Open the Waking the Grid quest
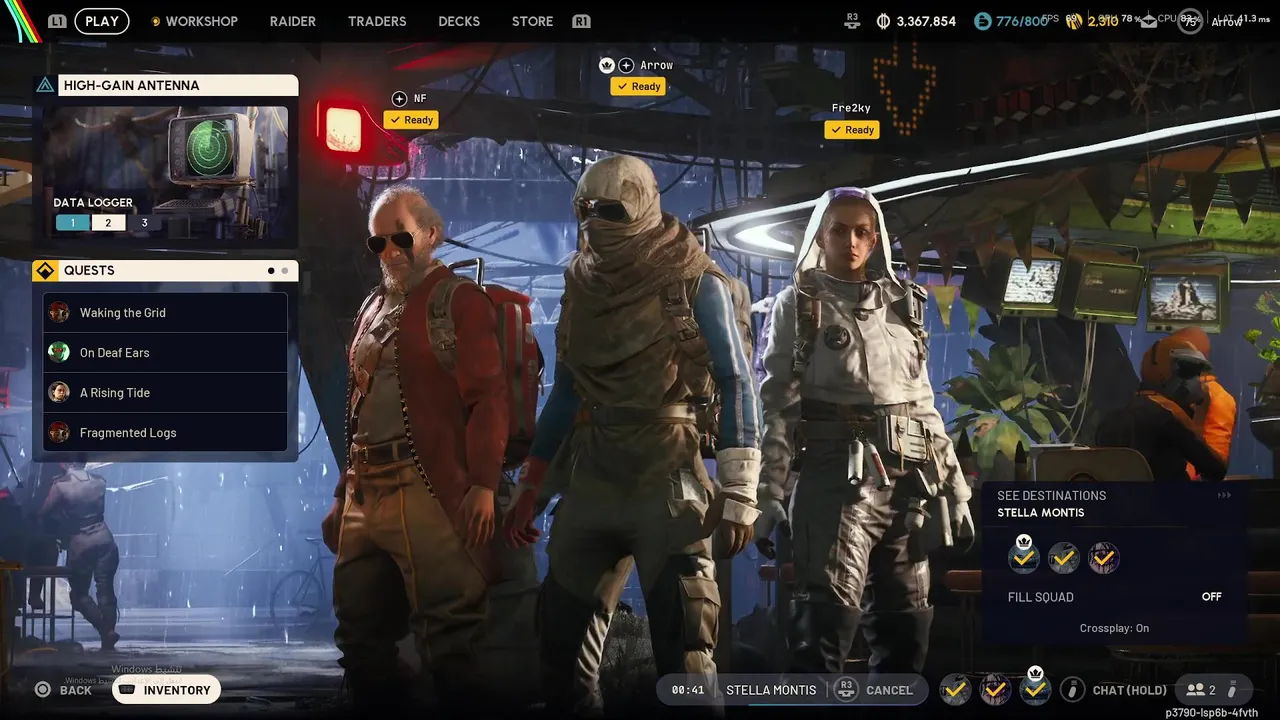 pyautogui.click(x=166, y=312)
